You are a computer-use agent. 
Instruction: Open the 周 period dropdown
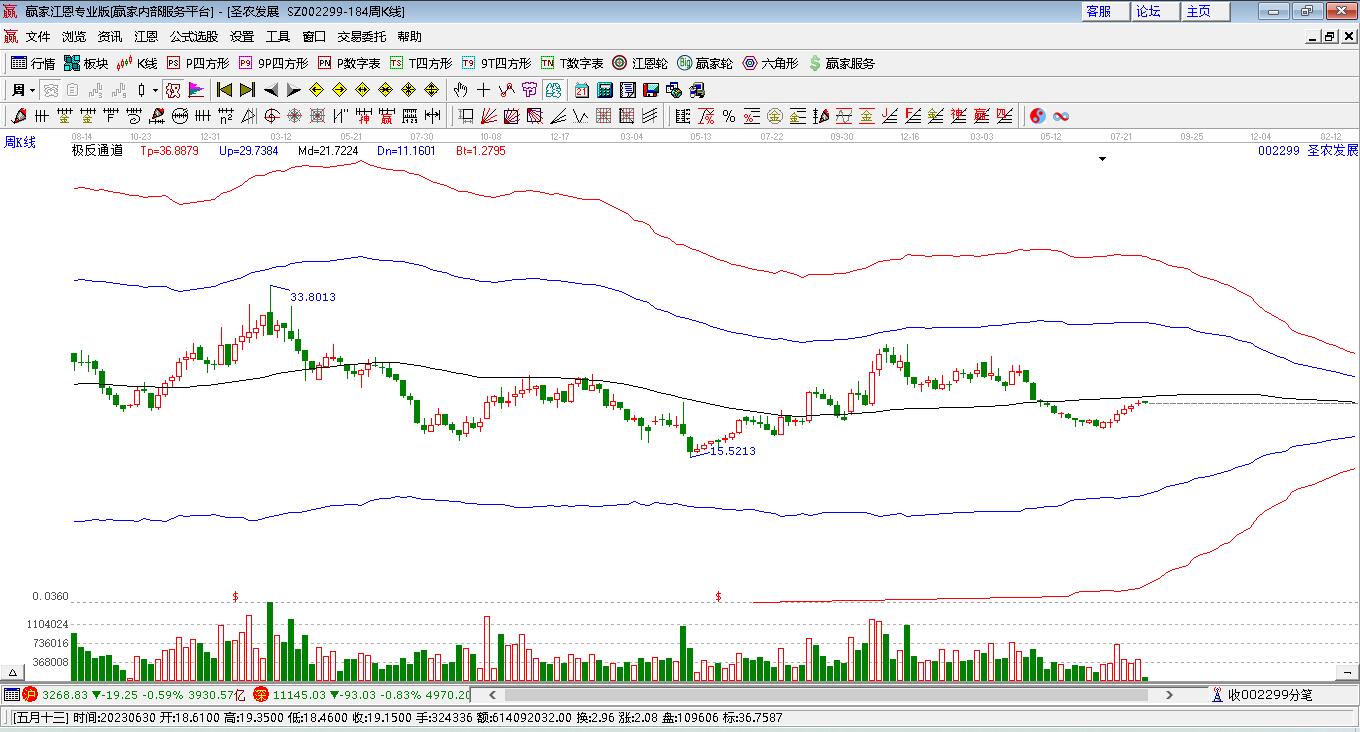click(x=22, y=90)
